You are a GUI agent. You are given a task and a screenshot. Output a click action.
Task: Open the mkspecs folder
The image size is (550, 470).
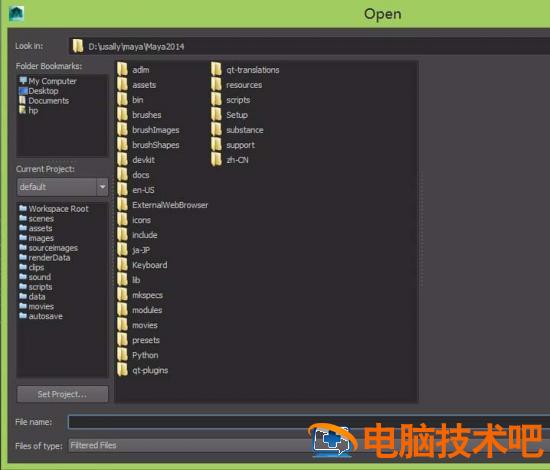point(140,295)
